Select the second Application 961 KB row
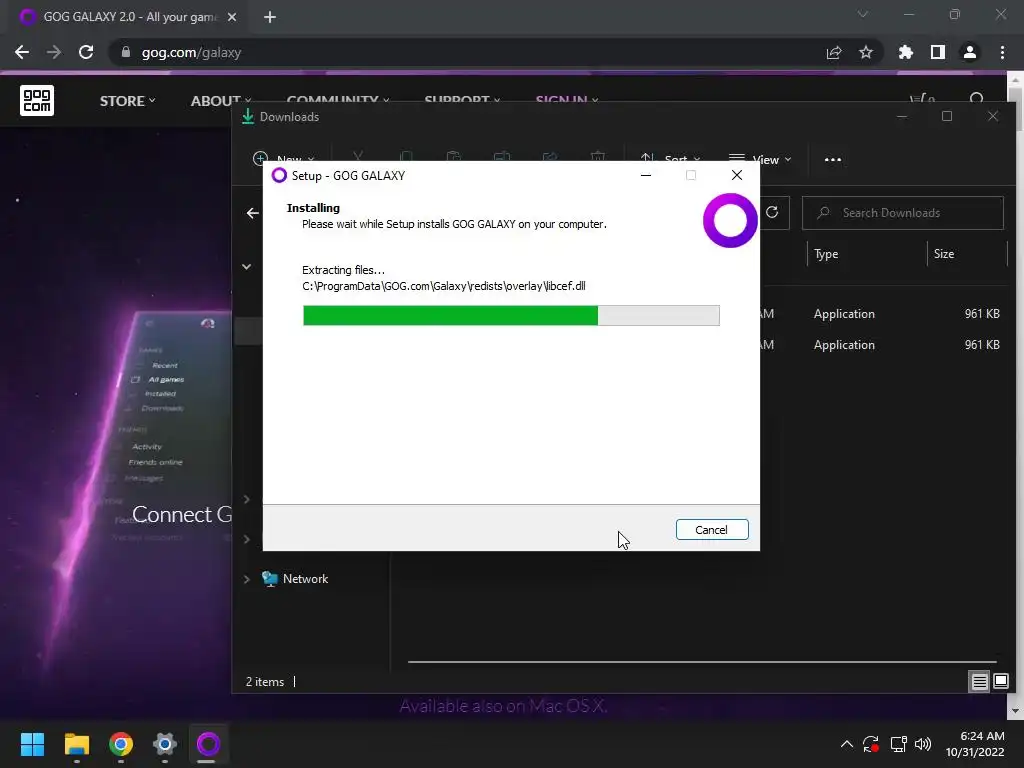The width and height of the screenshot is (1024, 768). pyautogui.click(x=882, y=345)
